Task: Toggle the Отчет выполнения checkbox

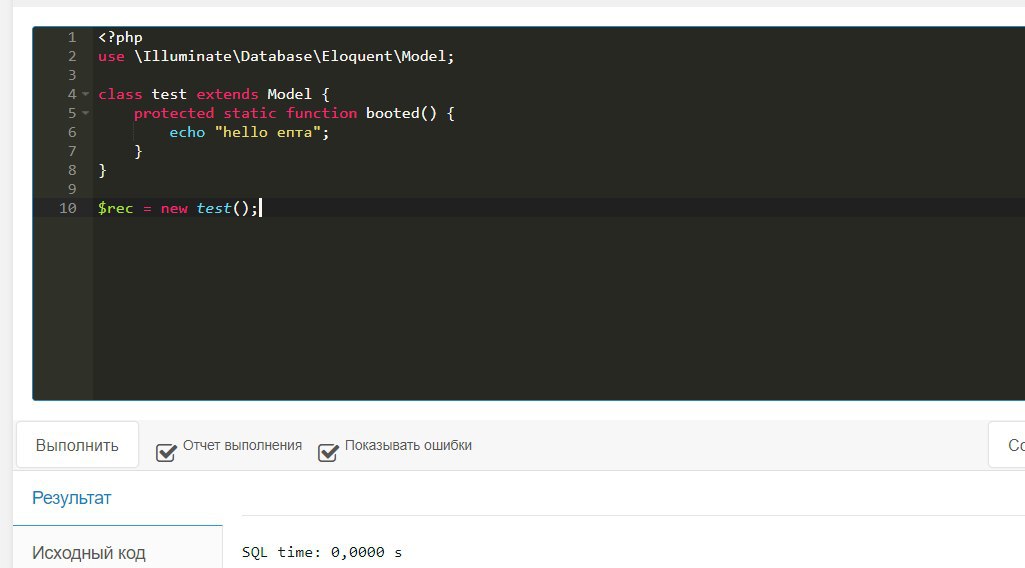Action: coord(166,452)
